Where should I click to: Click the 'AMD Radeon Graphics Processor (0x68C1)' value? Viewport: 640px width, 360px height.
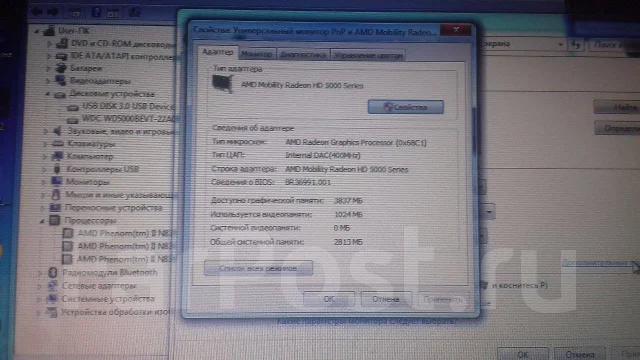point(356,142)
